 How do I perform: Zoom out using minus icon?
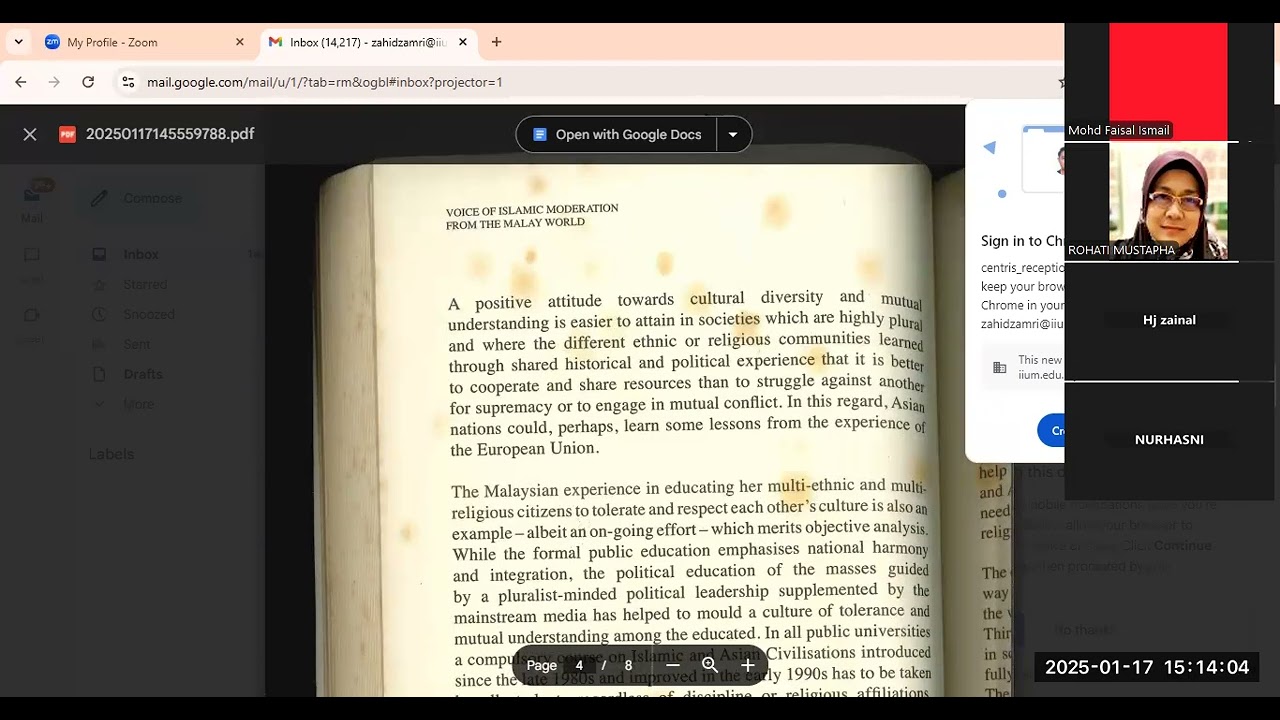(673, 665)
